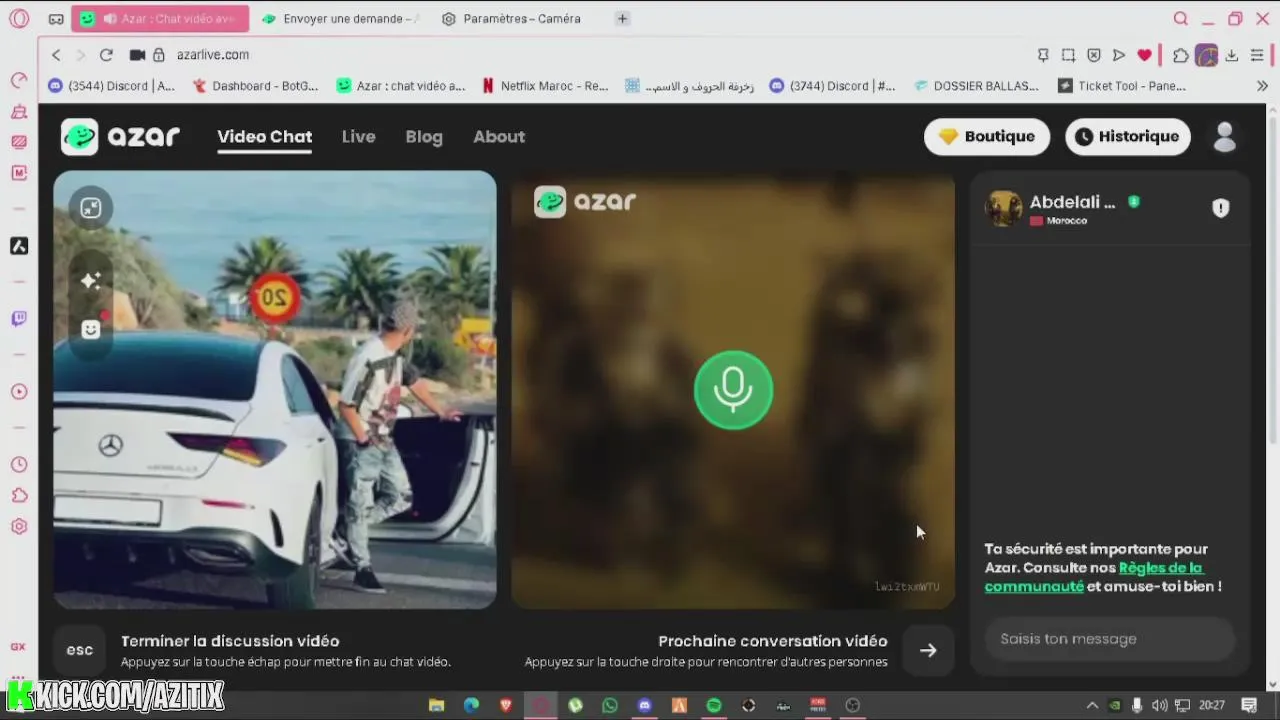Open the easy setup sliders icon
The image size is (1280, 720).
tap(1258, 55)
